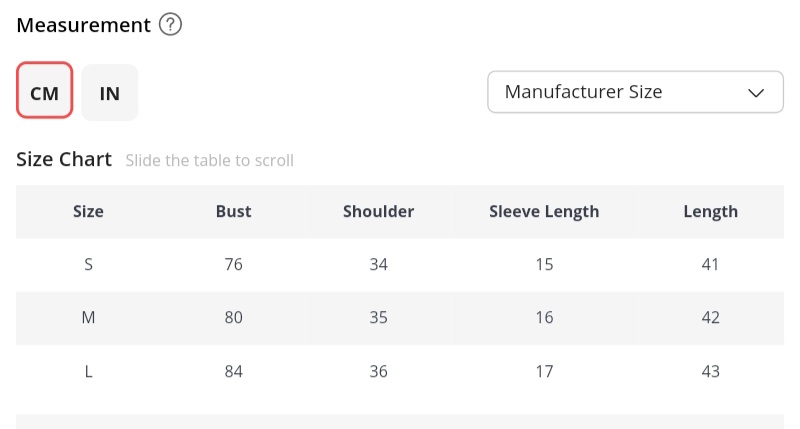Click the length value 41
The image size is (800, 429).
[710, 265]
